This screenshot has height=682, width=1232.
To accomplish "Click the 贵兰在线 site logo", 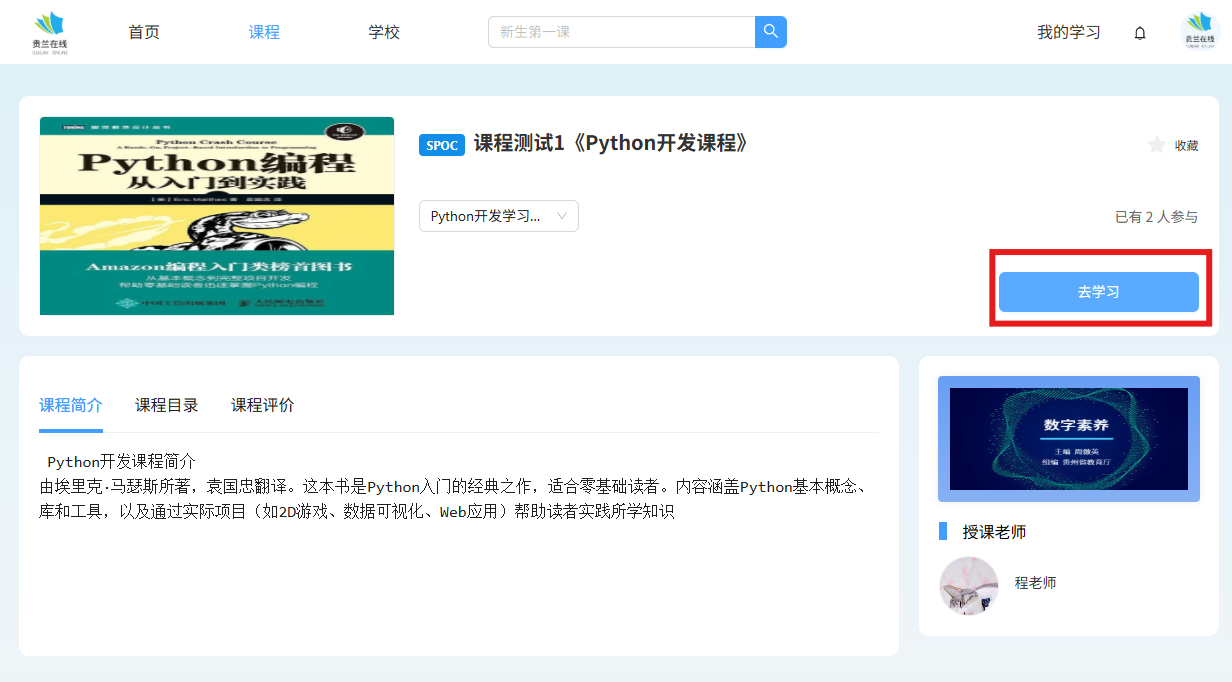I will [49, 32].
